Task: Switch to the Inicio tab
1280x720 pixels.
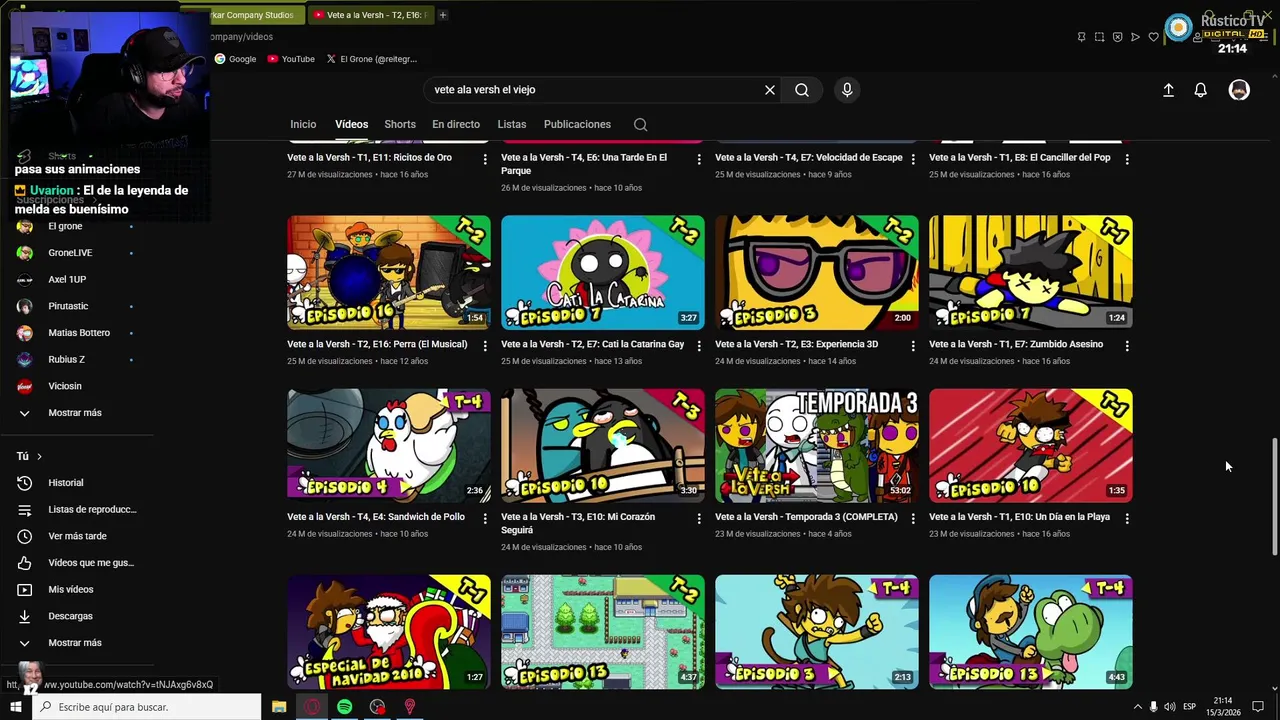Action: 303,125
